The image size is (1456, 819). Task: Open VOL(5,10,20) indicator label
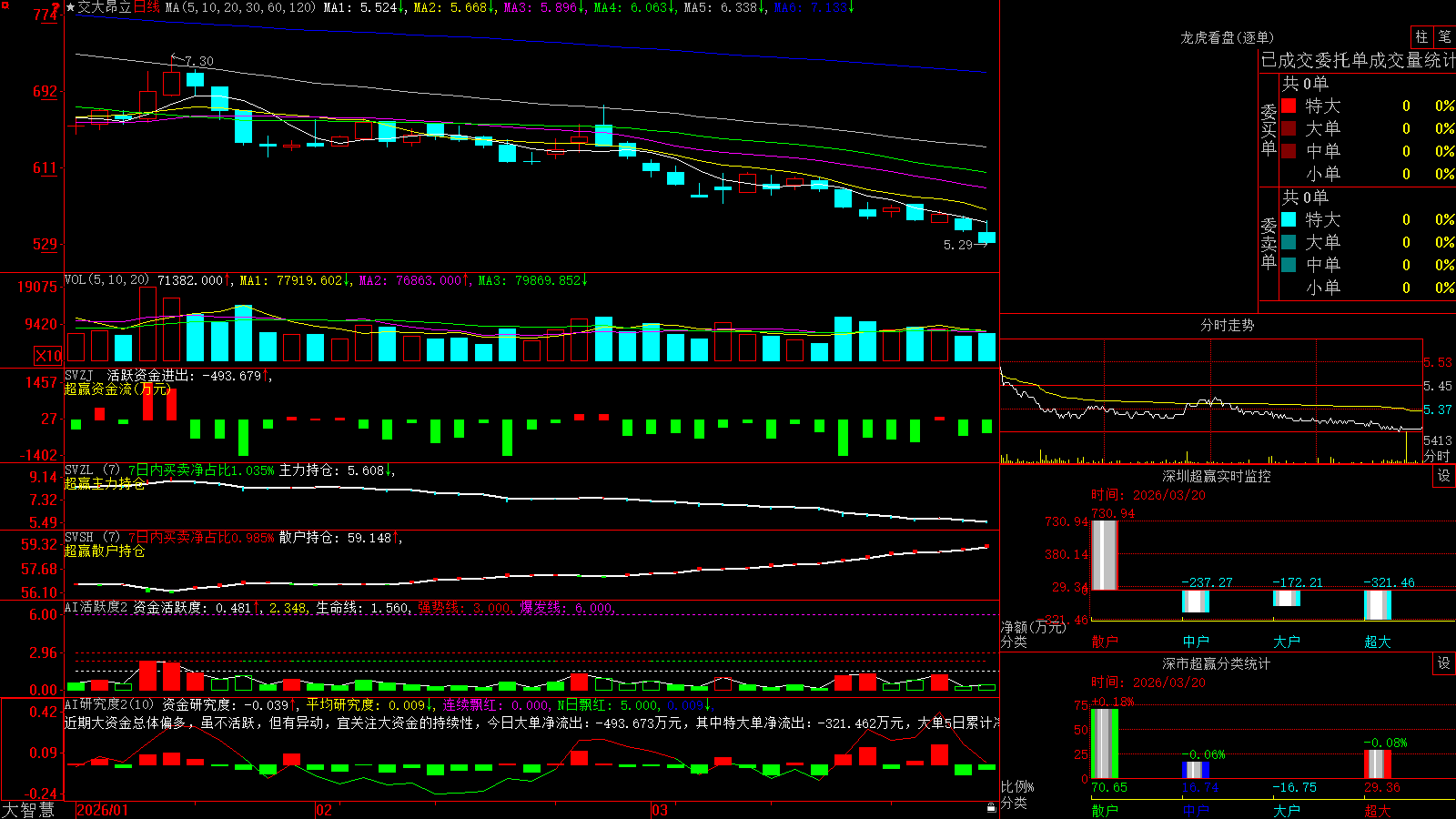pos(107,280)
